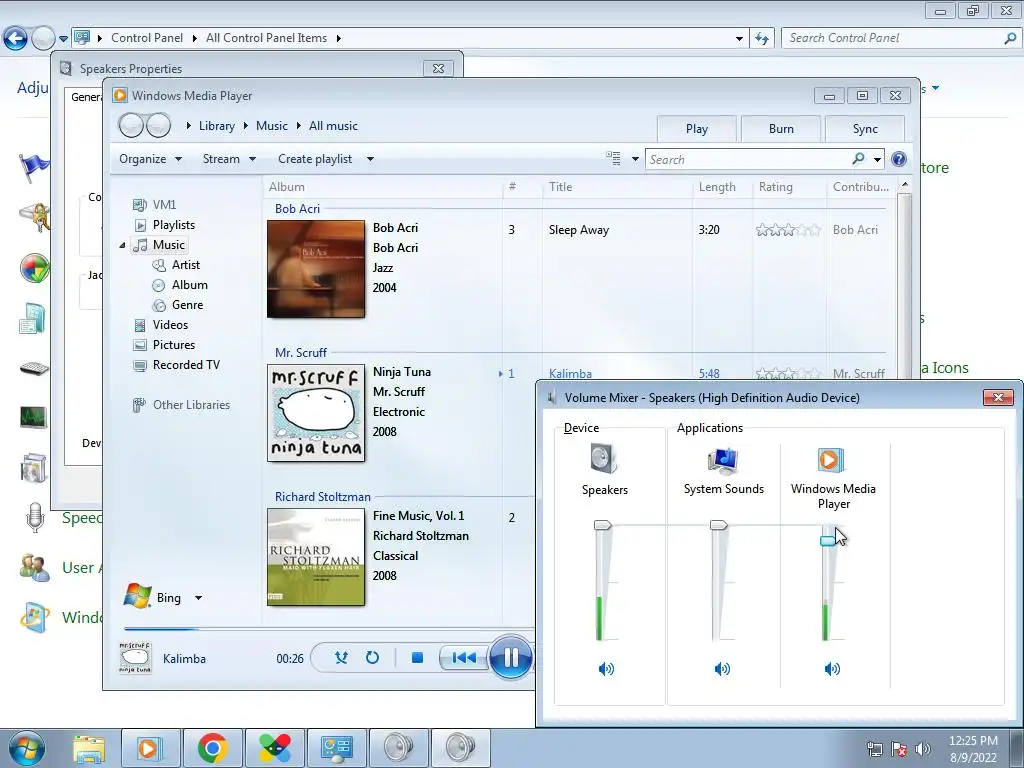
Task: Click the Media Player Forward navigation button
Action: [159, 125]
